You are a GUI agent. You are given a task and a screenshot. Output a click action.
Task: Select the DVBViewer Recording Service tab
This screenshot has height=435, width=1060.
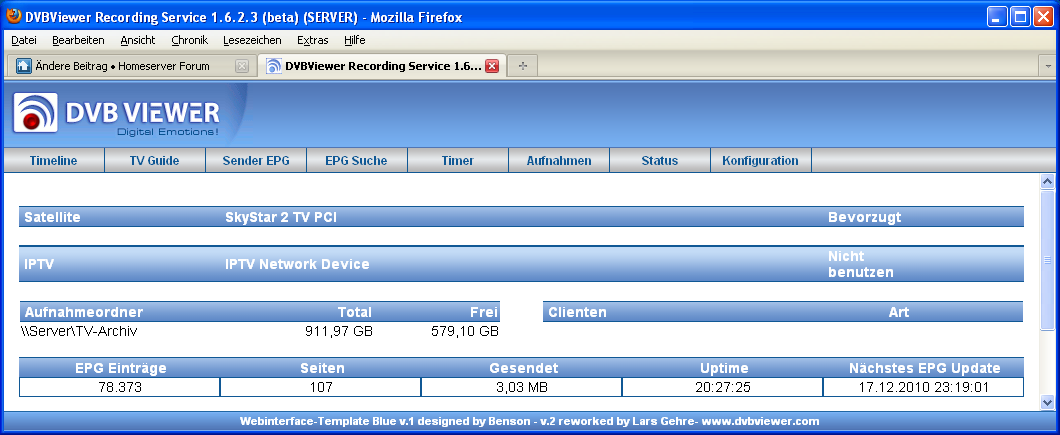(x=383, y=66)
